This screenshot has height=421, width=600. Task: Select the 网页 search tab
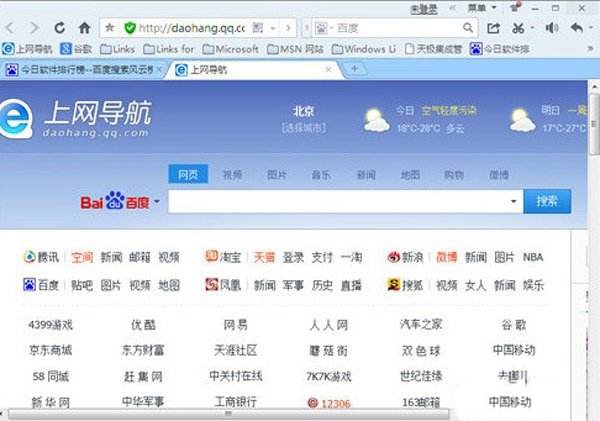(x=188, y=175)
